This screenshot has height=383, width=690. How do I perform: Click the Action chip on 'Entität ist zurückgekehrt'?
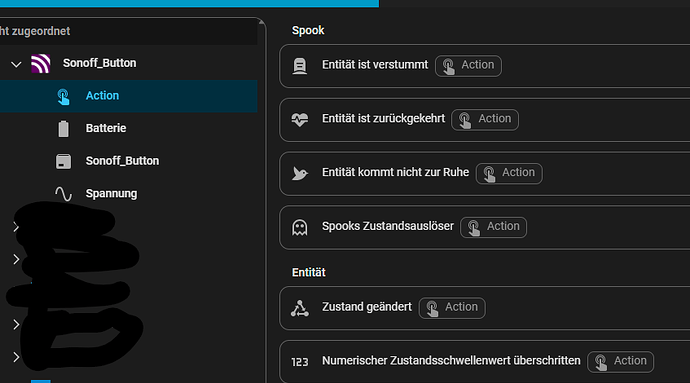485,119
